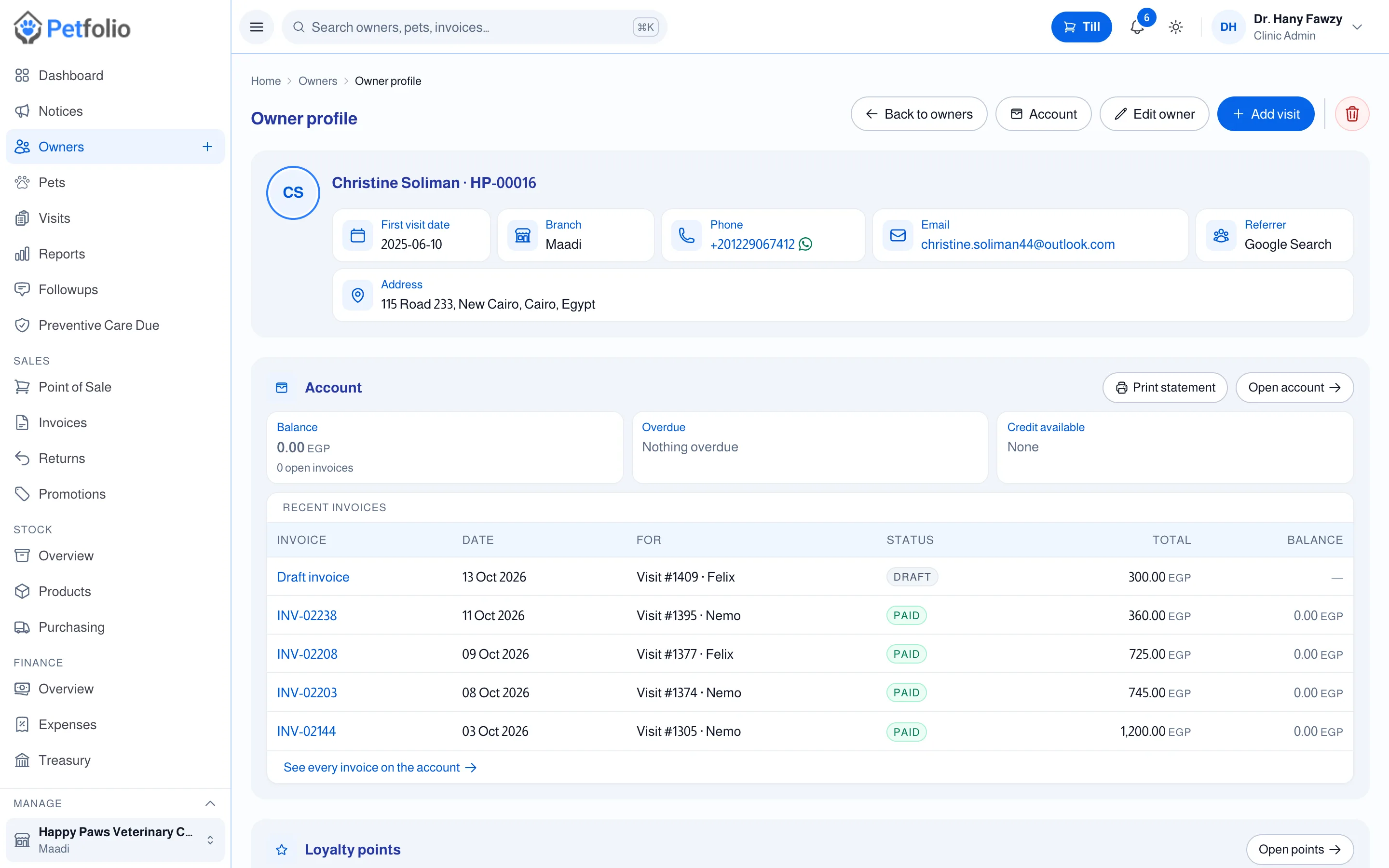Click the Account button in the header
Image resolution: width=1389 pixels, height=868 pixels.
(1043, 114)
